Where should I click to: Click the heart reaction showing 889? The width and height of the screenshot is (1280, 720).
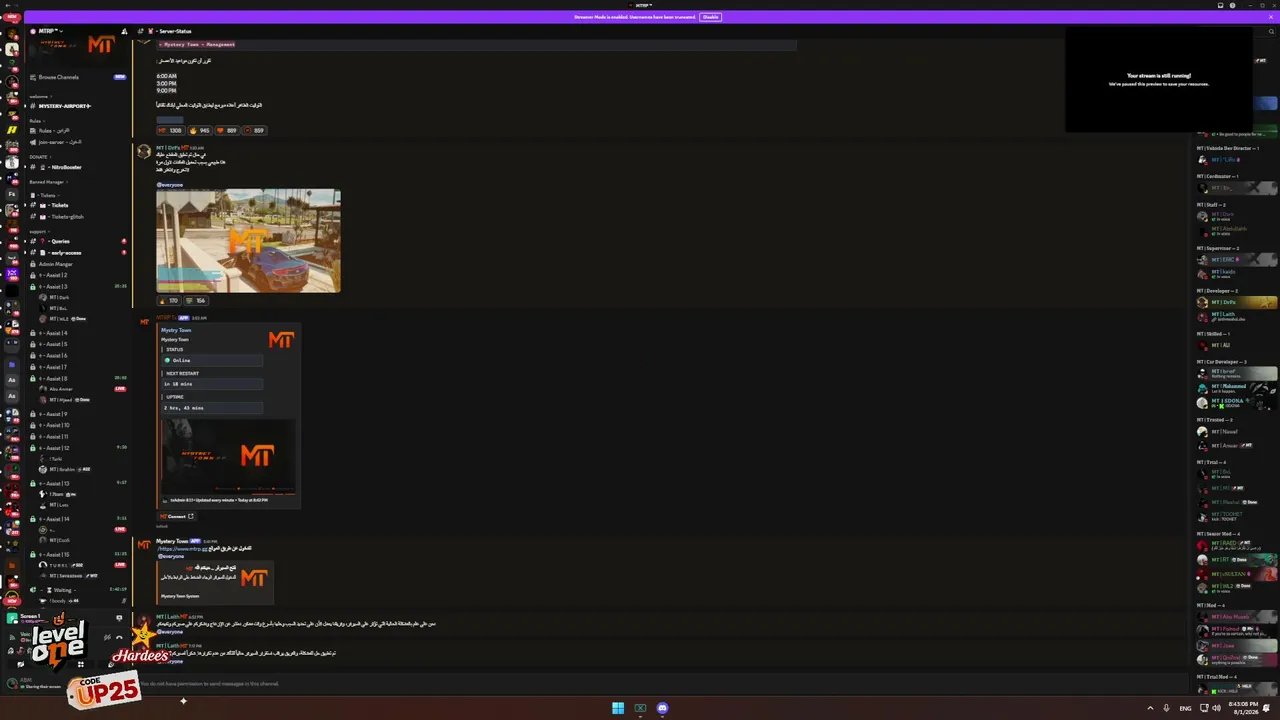click(x=227, y=130)
